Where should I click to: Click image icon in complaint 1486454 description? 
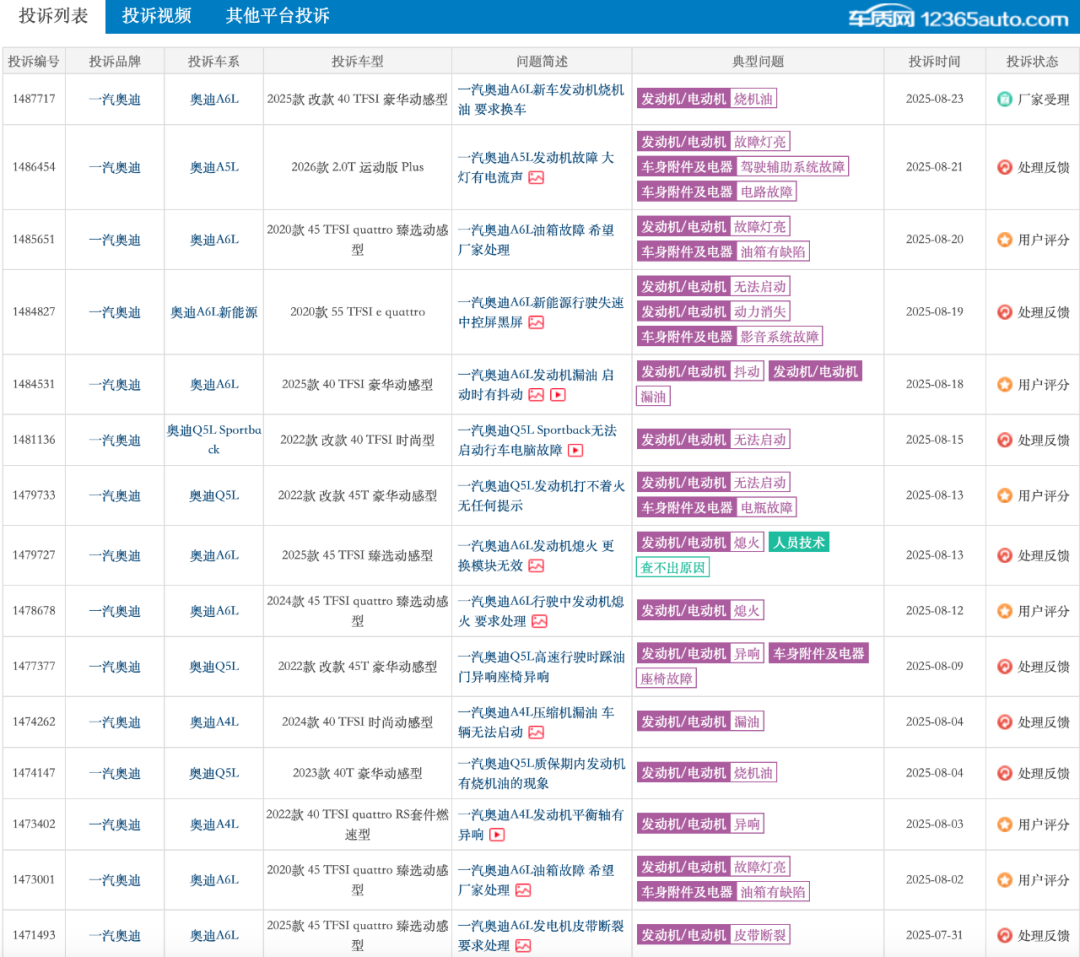(536, 178)
